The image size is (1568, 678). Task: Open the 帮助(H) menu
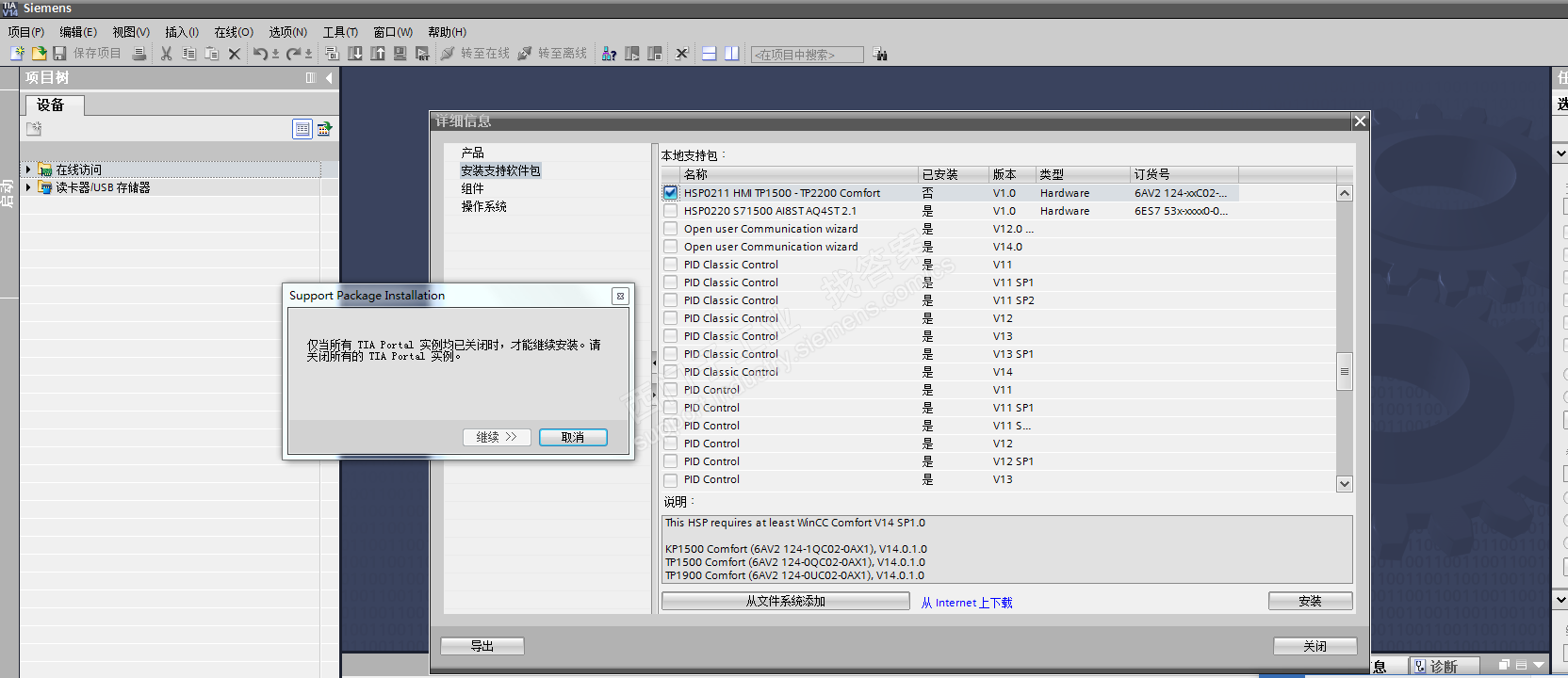click(447, 32)
